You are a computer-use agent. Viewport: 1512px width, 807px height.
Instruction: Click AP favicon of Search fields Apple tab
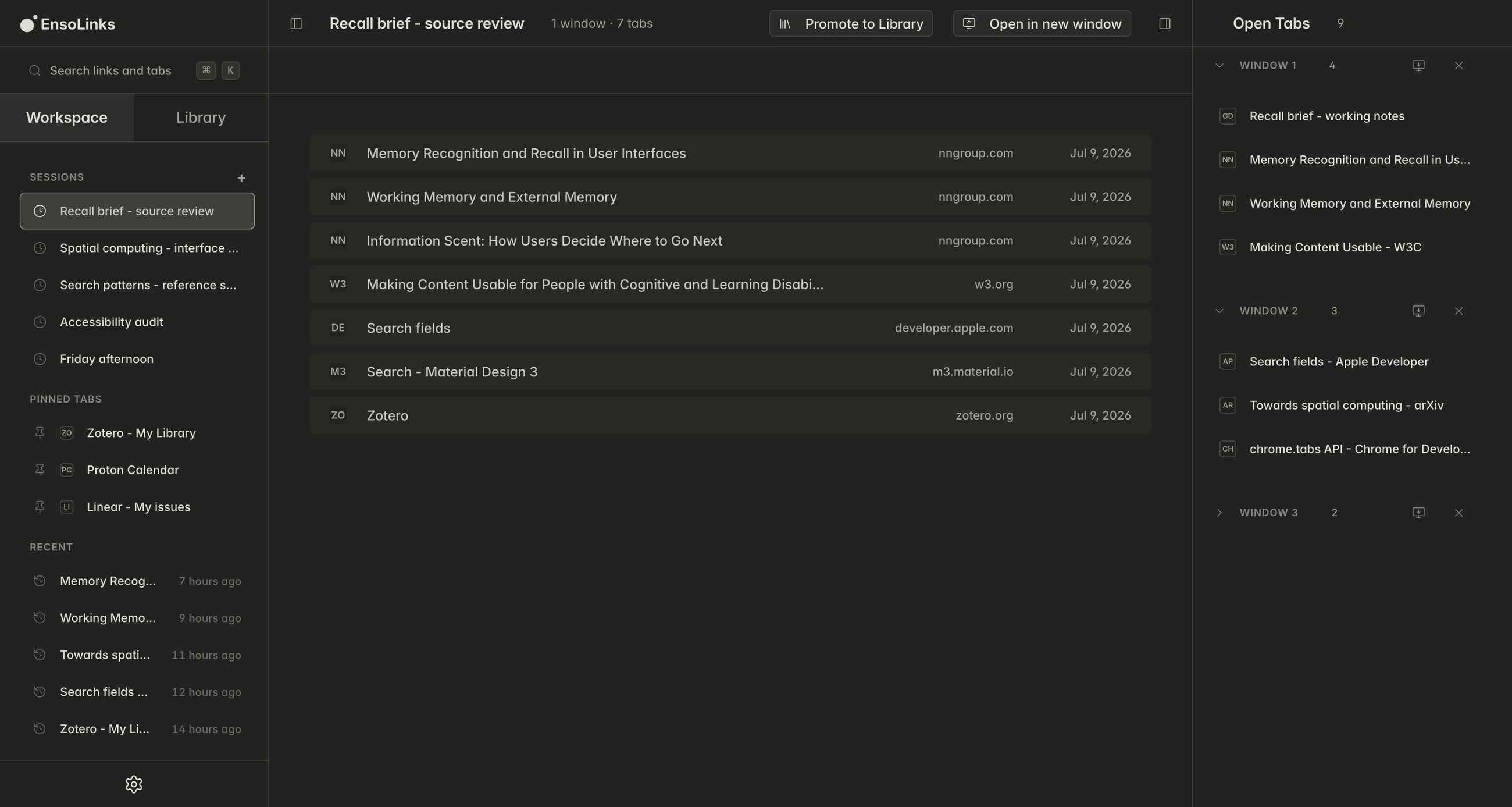pyautogui.click(x=1227, y=362)
